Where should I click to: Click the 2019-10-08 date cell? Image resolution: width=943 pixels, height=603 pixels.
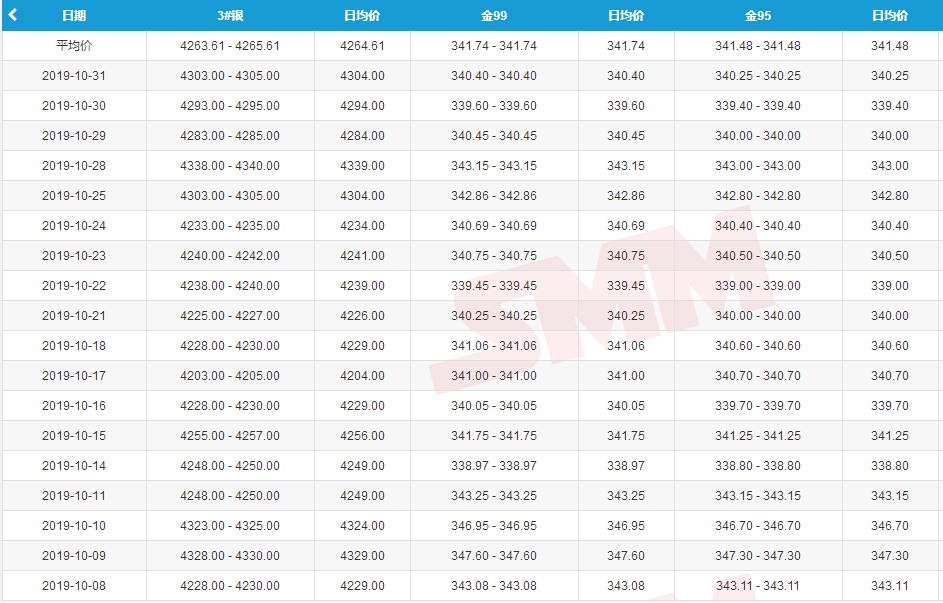point(74,586)
